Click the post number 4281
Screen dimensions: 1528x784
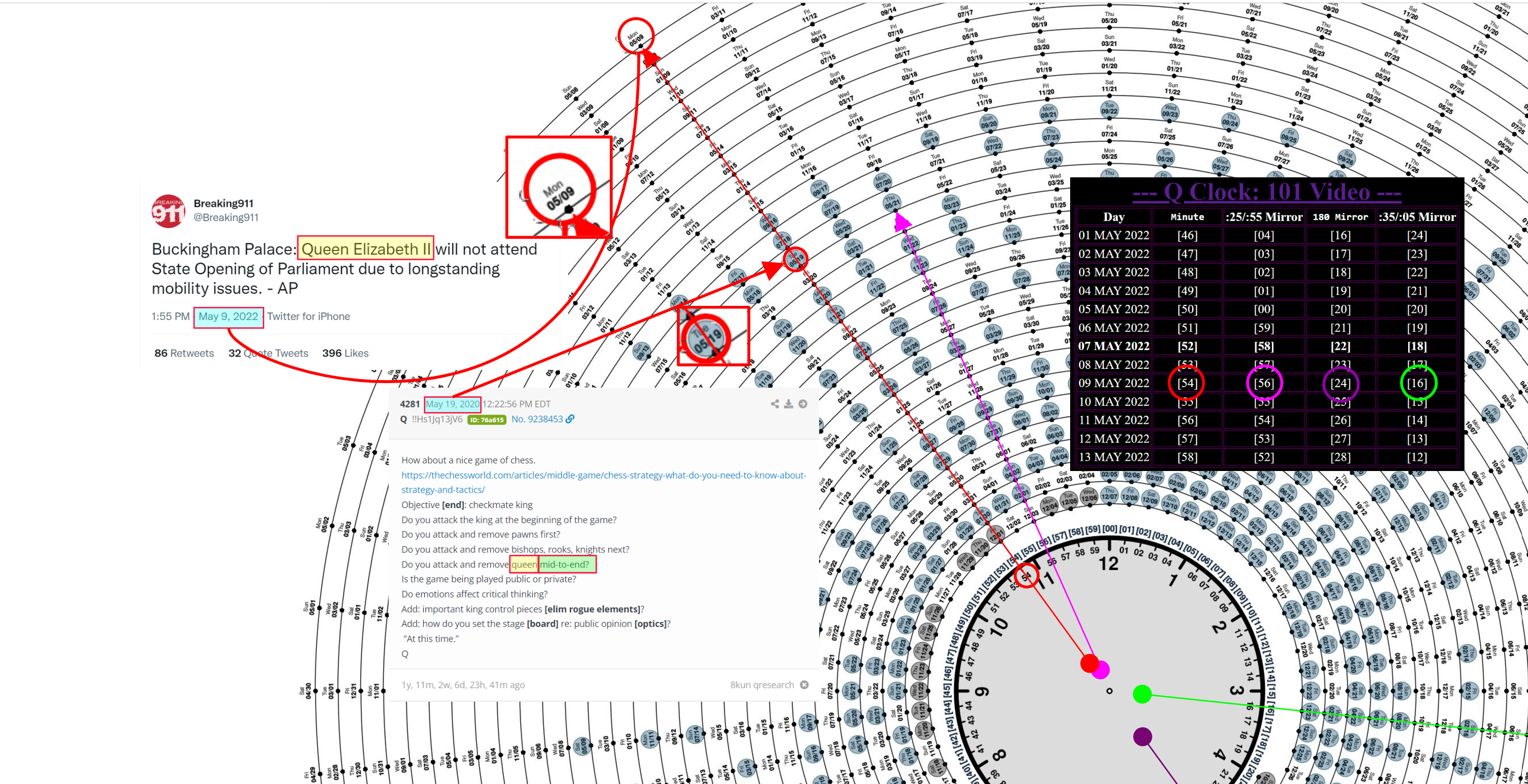(x=410, y=404)
